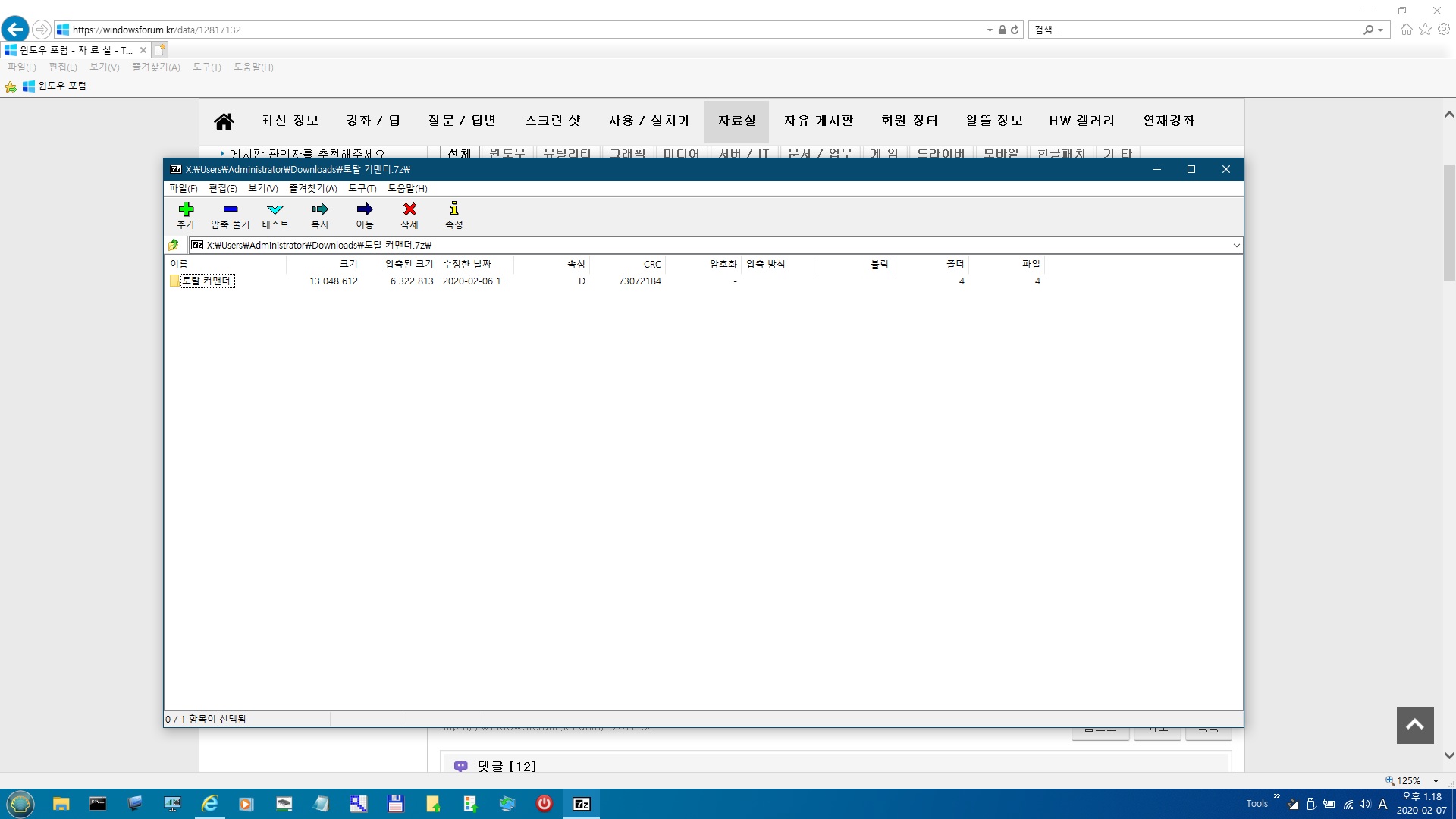Click the browser search box

(x=1195, y=30)
